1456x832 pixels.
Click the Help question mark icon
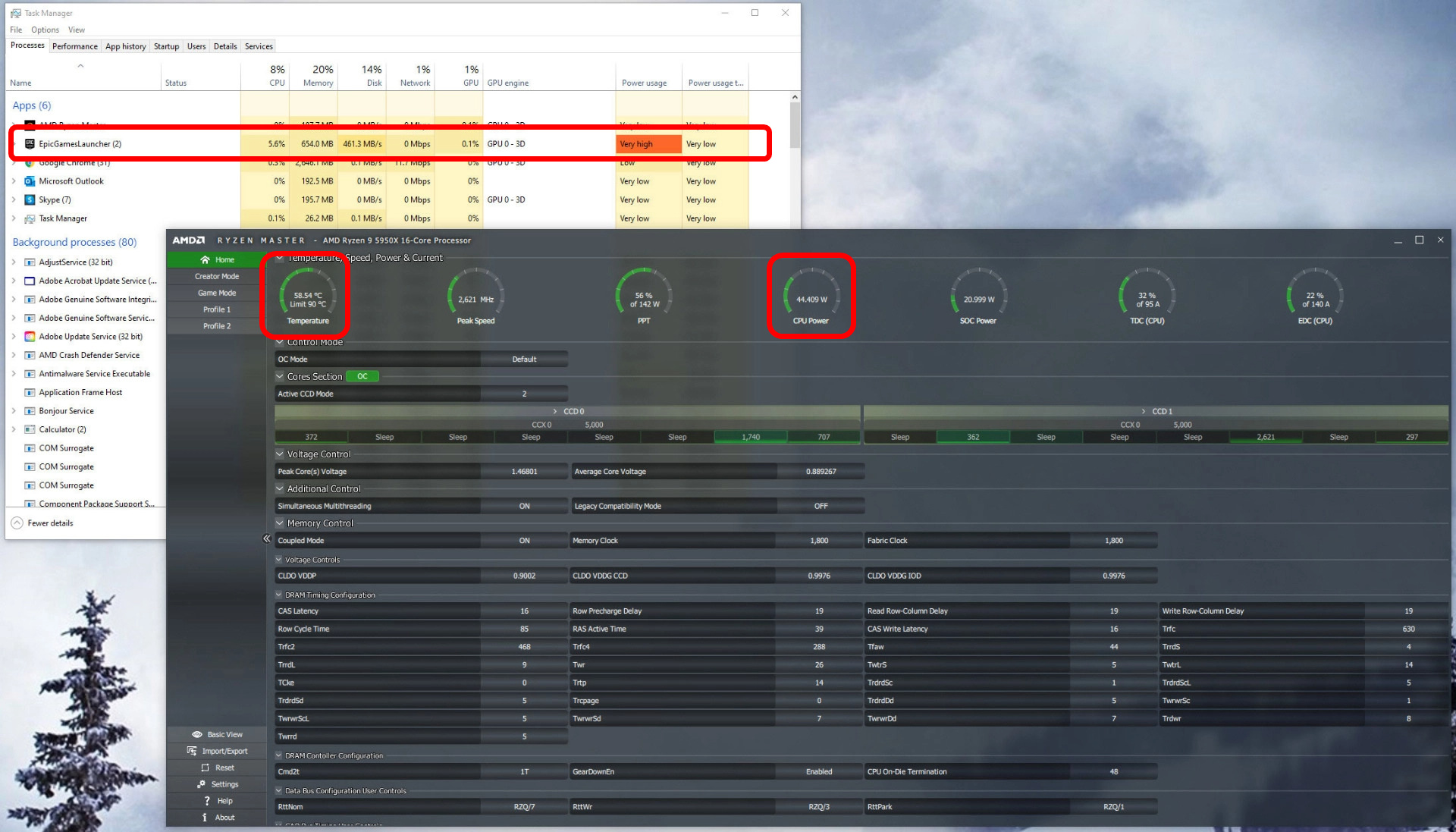tap(207, 801)
